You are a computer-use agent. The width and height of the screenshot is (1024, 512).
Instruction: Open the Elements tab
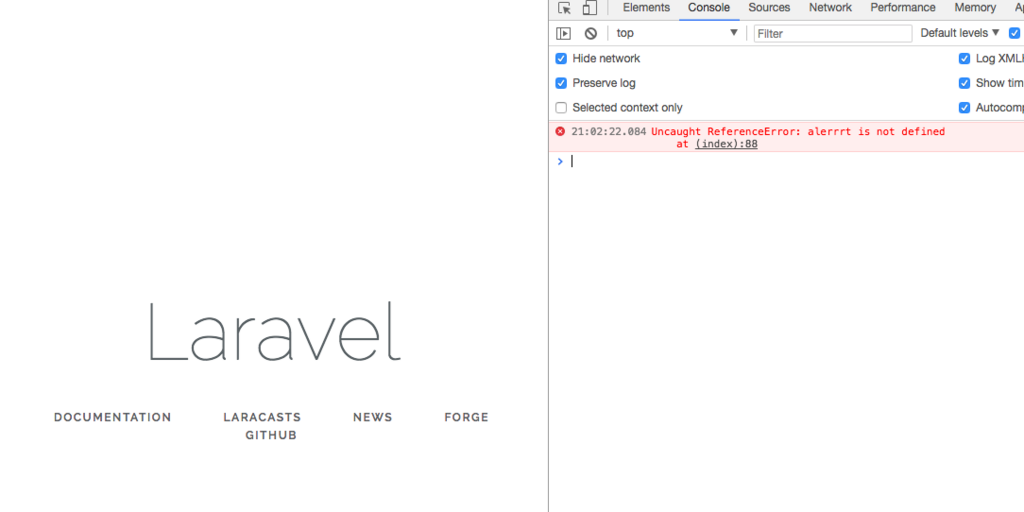(x=646, y=8)
